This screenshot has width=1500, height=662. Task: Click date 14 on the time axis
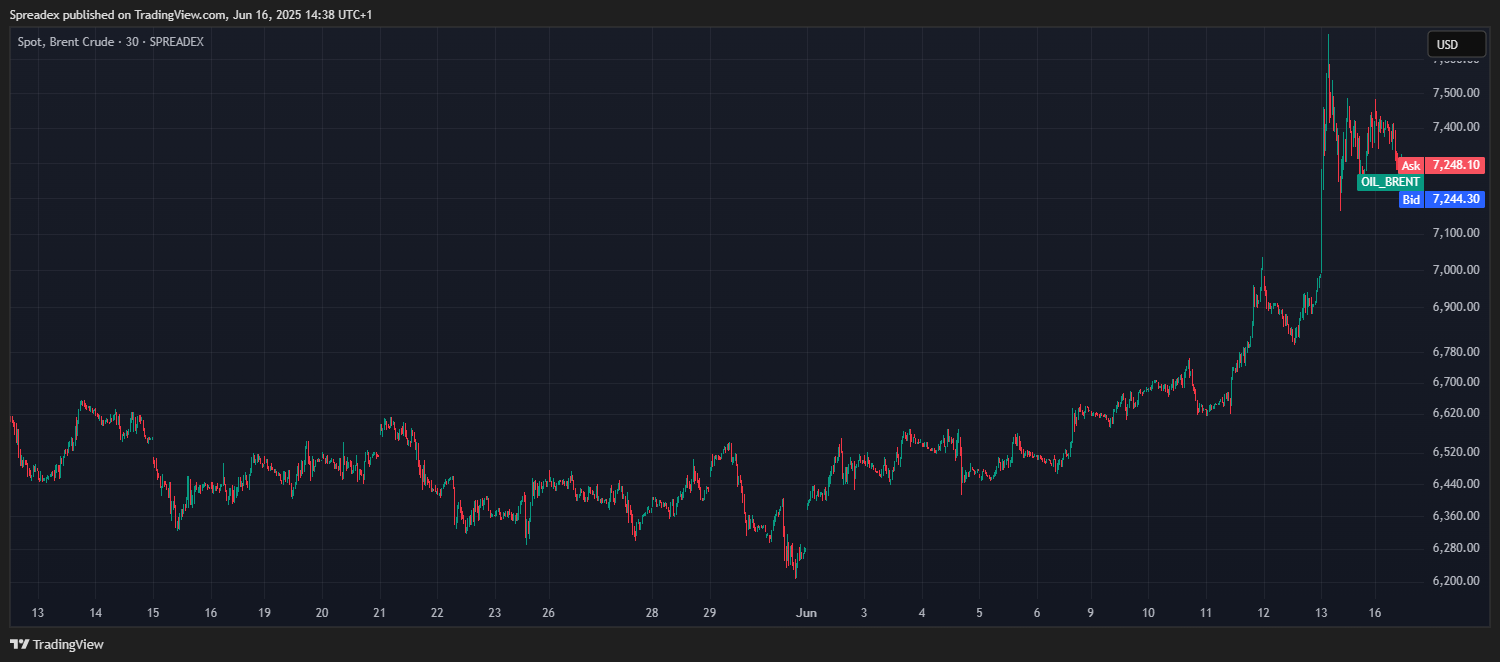[95, 613]
